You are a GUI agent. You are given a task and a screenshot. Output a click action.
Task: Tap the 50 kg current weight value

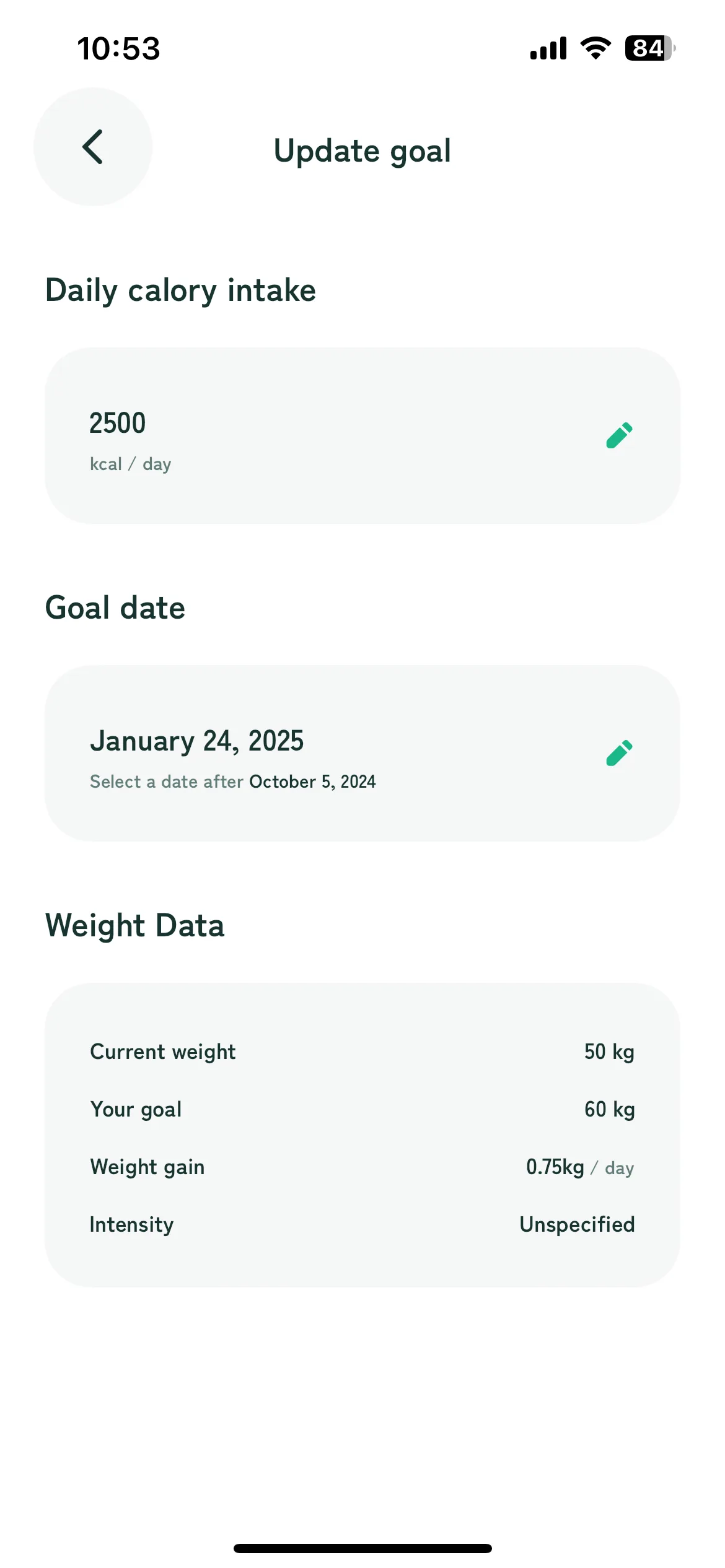tap(610, 1052)
